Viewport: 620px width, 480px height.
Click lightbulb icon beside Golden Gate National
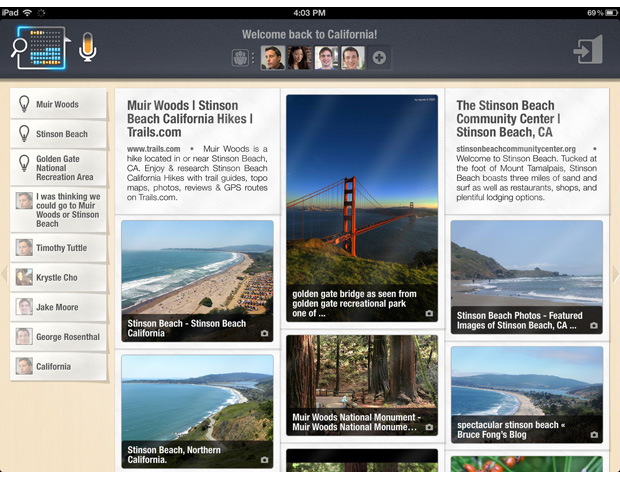pos(24,163)
